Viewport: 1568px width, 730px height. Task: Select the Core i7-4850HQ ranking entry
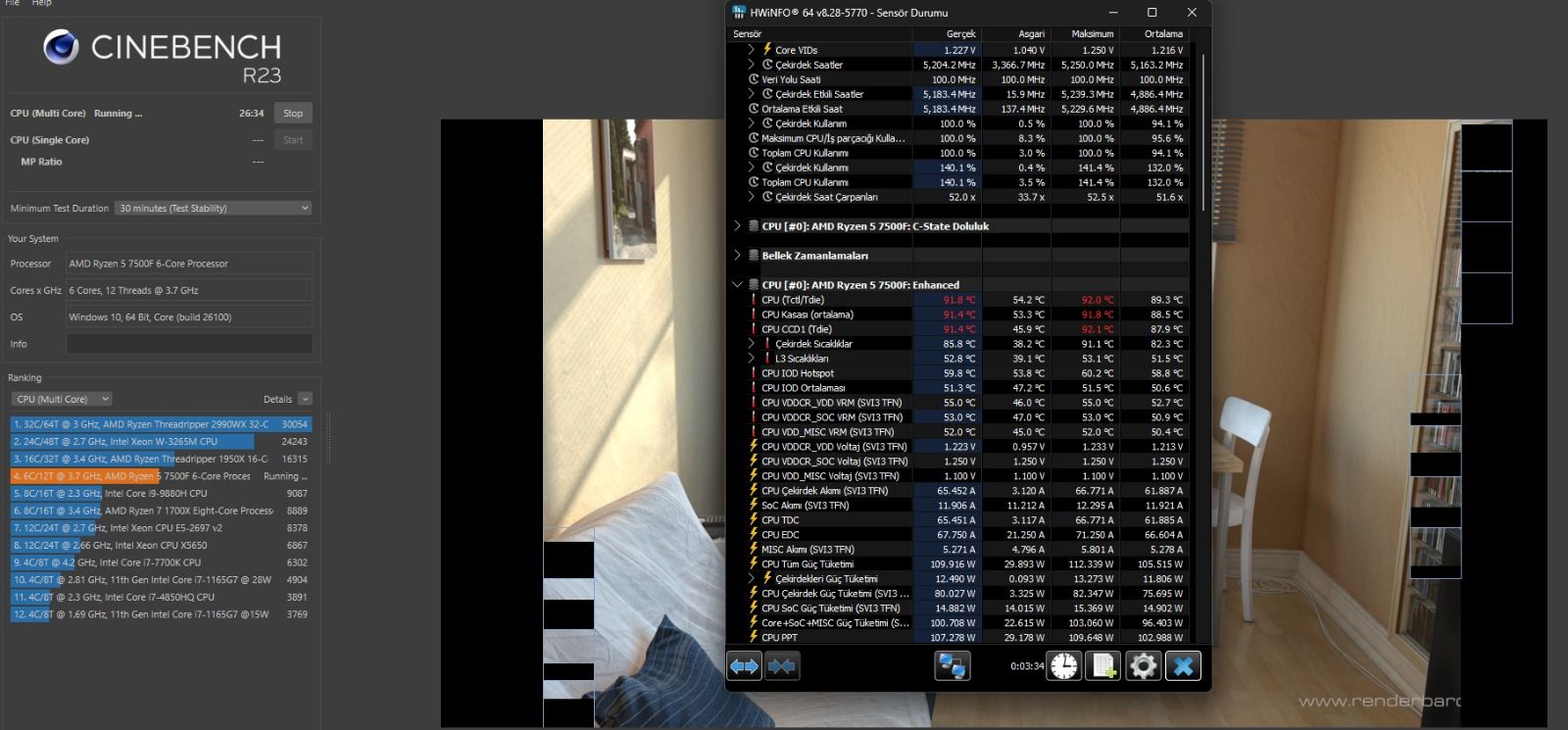coord(161,597)
